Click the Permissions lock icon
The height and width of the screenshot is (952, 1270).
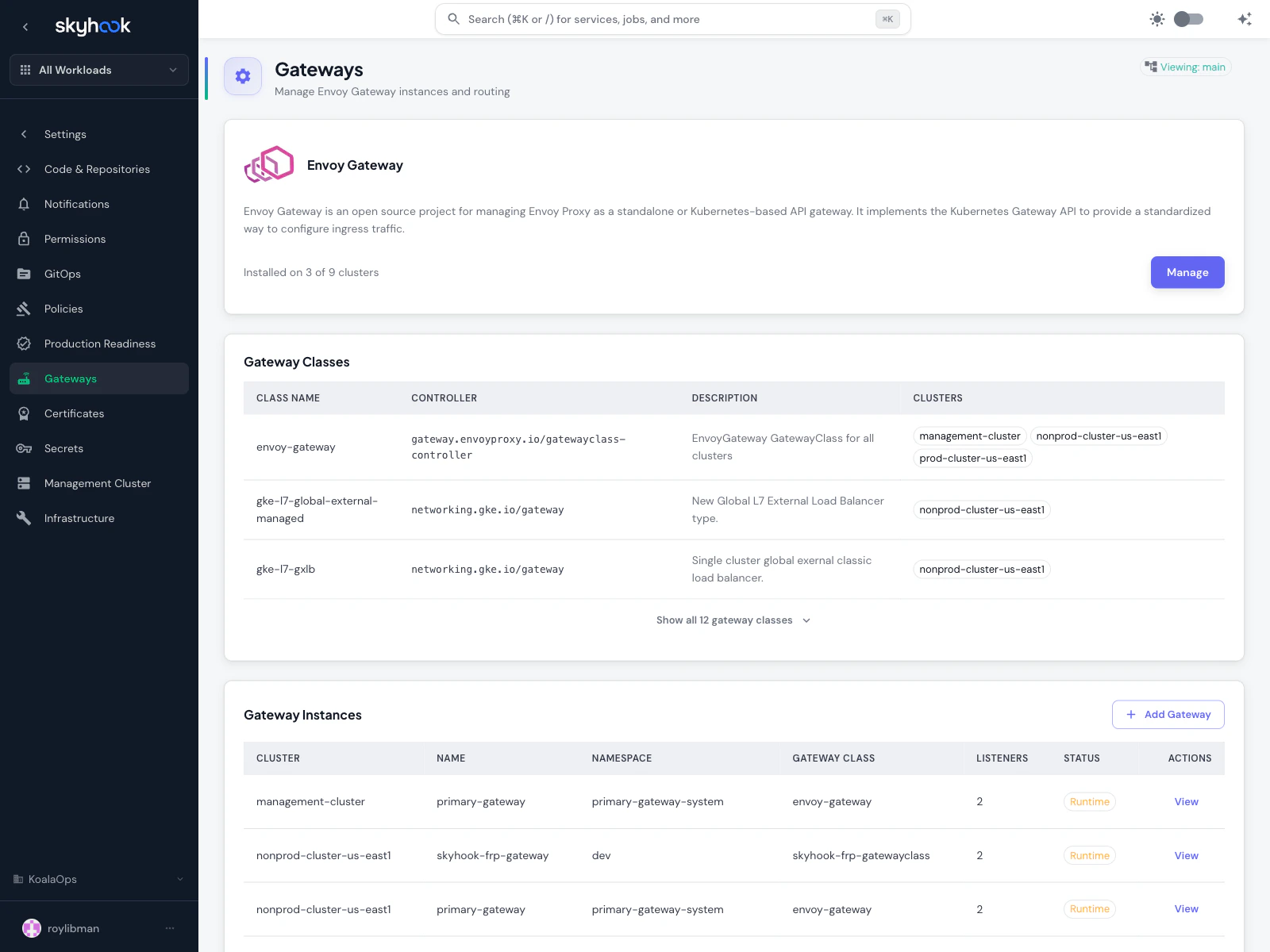24,239
